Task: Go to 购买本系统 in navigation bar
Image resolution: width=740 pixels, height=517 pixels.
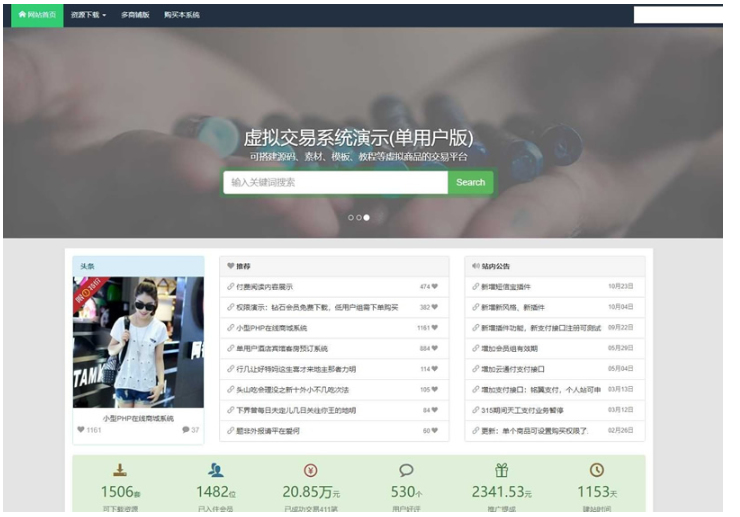Action: point(181,15)
